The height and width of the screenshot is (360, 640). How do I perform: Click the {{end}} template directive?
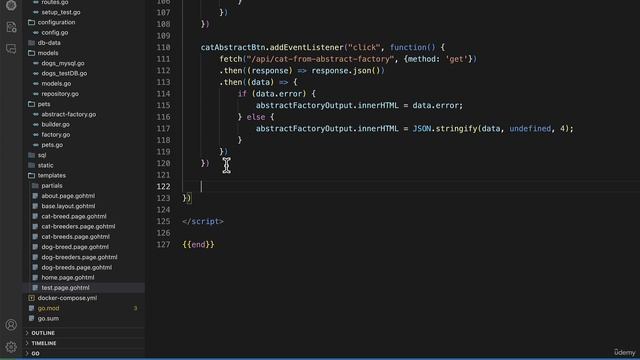[198, 244]
